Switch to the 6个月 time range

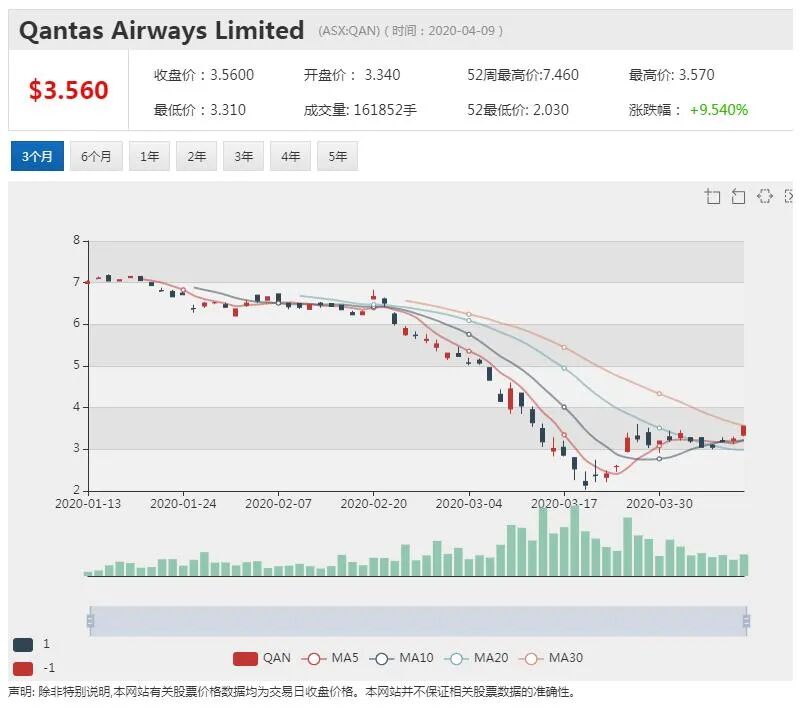[x=96, y=156]
